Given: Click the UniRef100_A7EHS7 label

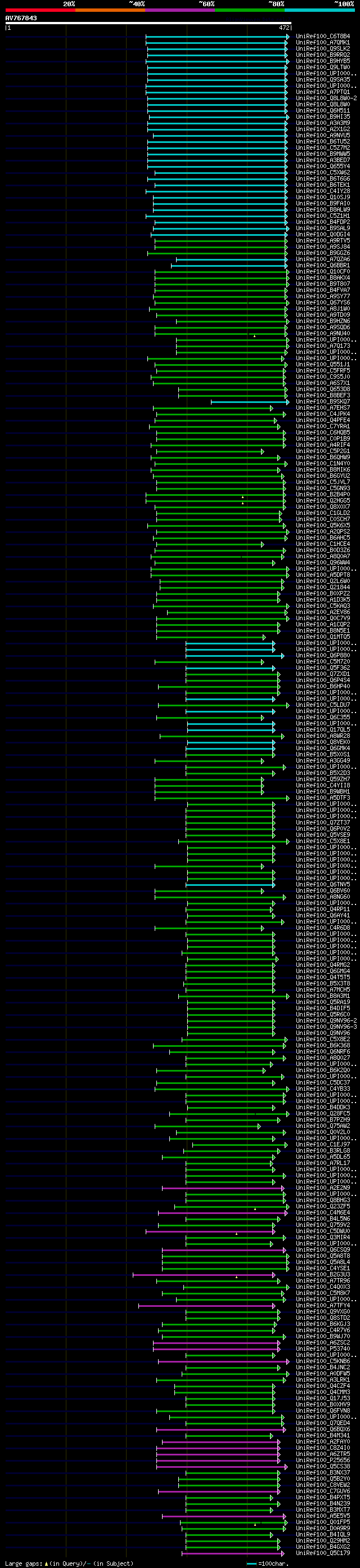Looking at the screenshot, I should [323, 408].
